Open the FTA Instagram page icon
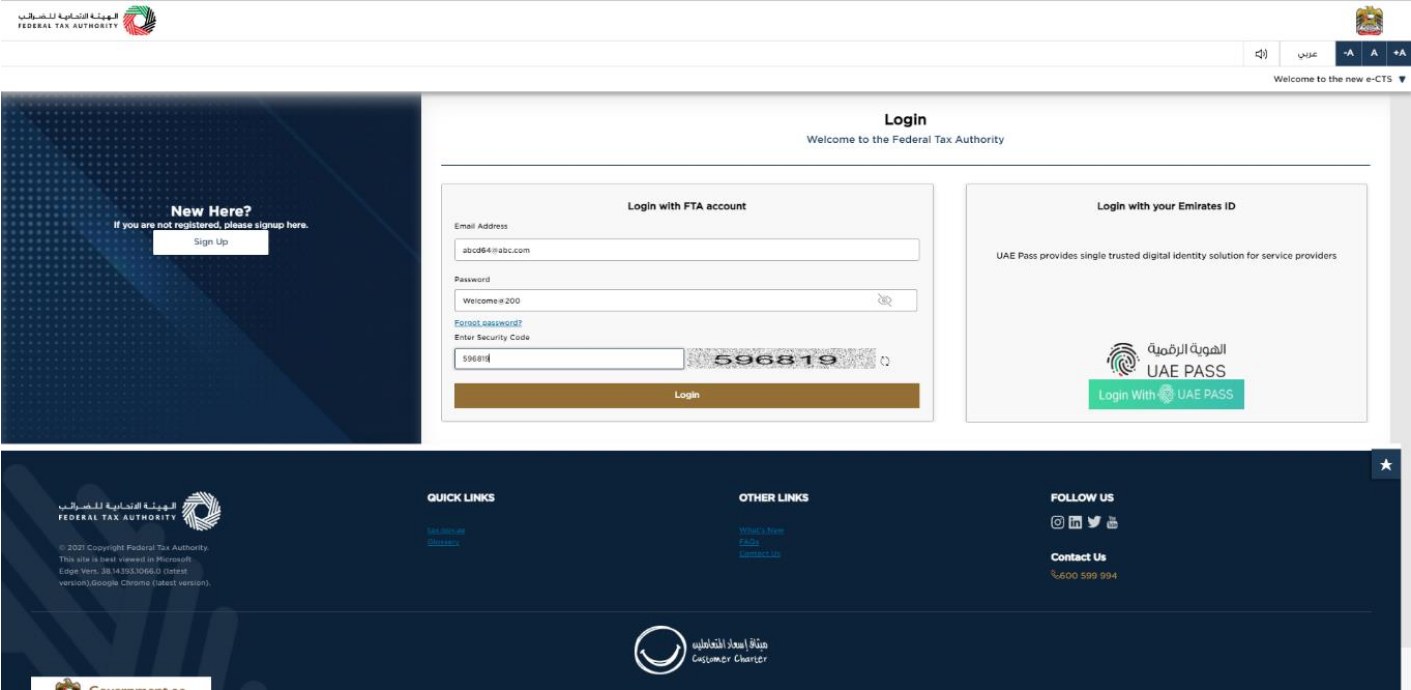 pyautogui.click(x=1057, y=522)
